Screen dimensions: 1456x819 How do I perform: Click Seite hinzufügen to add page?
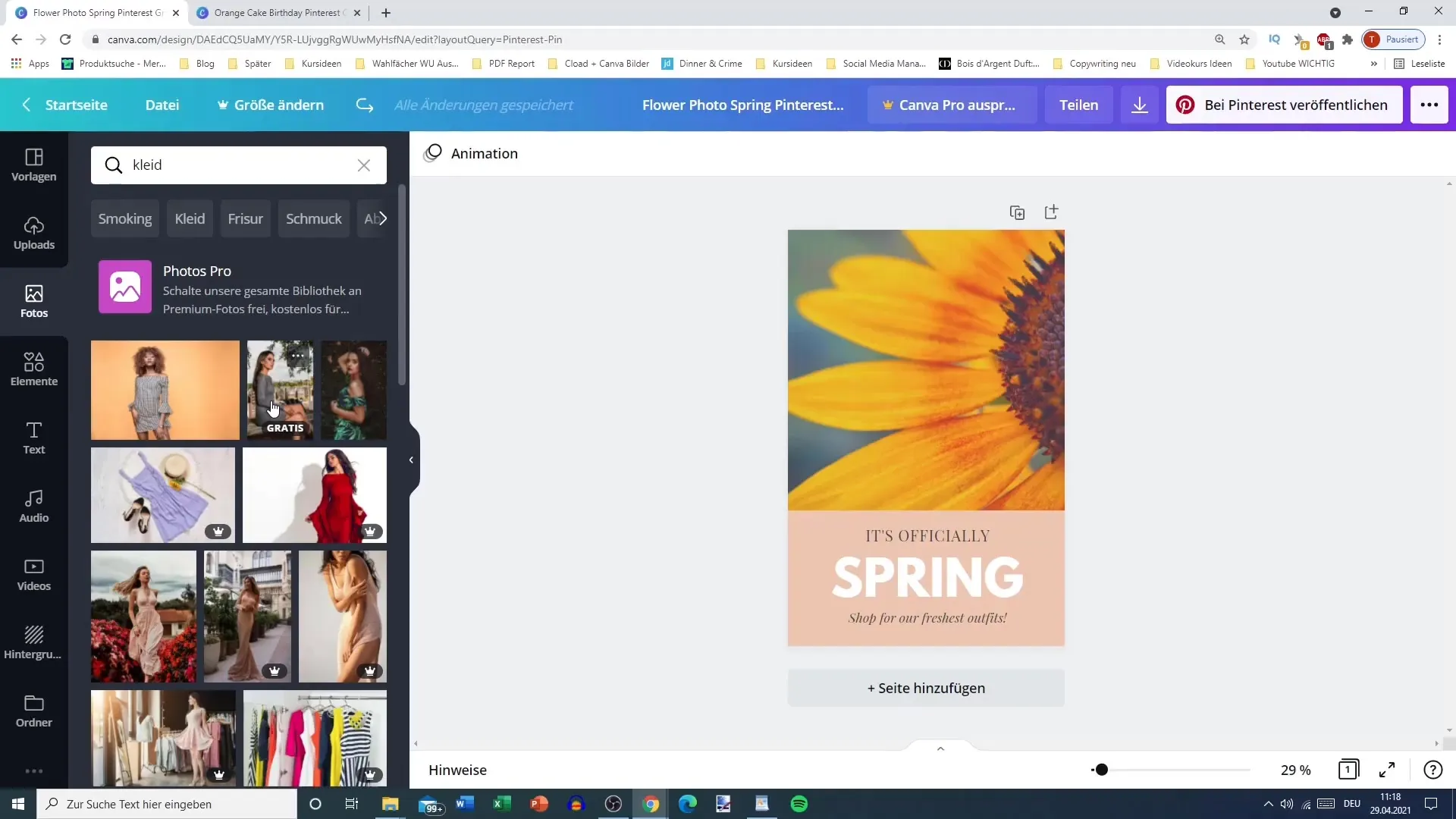[x=926, y=688]
